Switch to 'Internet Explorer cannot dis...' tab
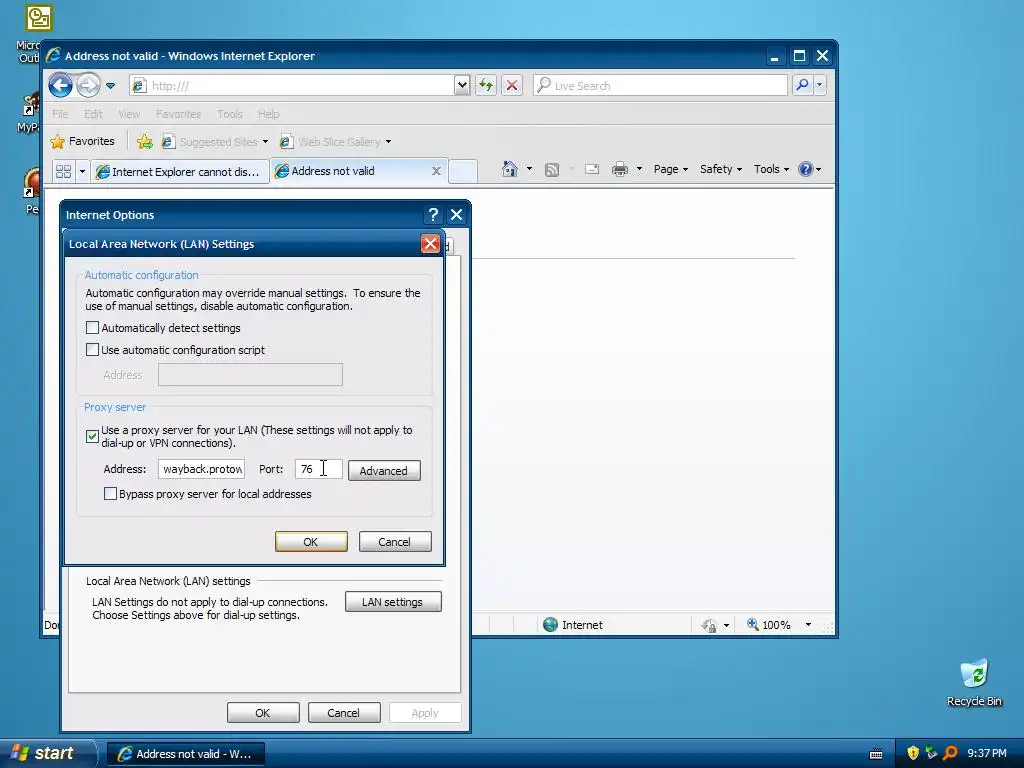Screen dimensions: 1024x768 pyautogui.click(x=180, y=172)
